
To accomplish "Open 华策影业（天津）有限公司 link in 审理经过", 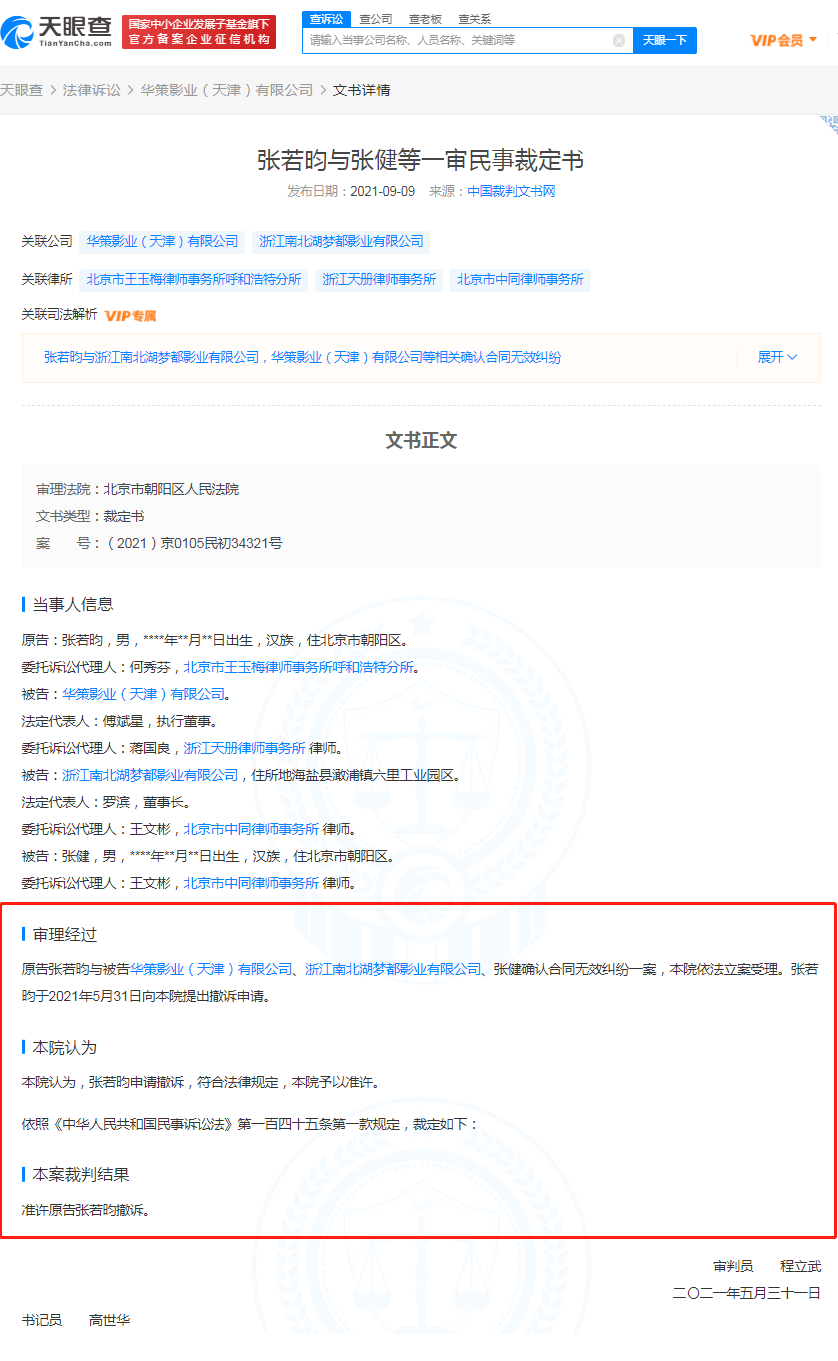I will pyautogui.click(x=211, y=969).
